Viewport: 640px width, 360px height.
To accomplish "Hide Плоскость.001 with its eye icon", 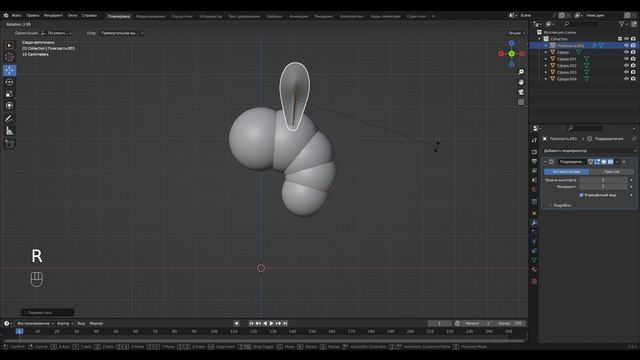I will click(x=627, y=45).
